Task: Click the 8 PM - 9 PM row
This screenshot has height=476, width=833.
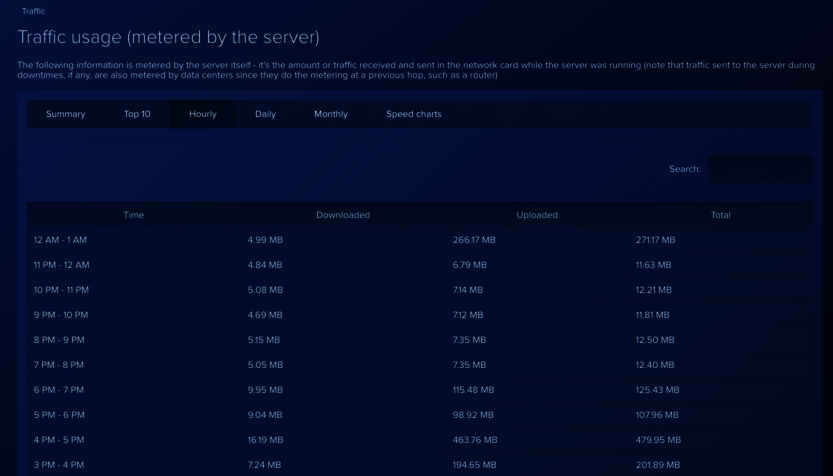Action: click(x=59, y=340)
